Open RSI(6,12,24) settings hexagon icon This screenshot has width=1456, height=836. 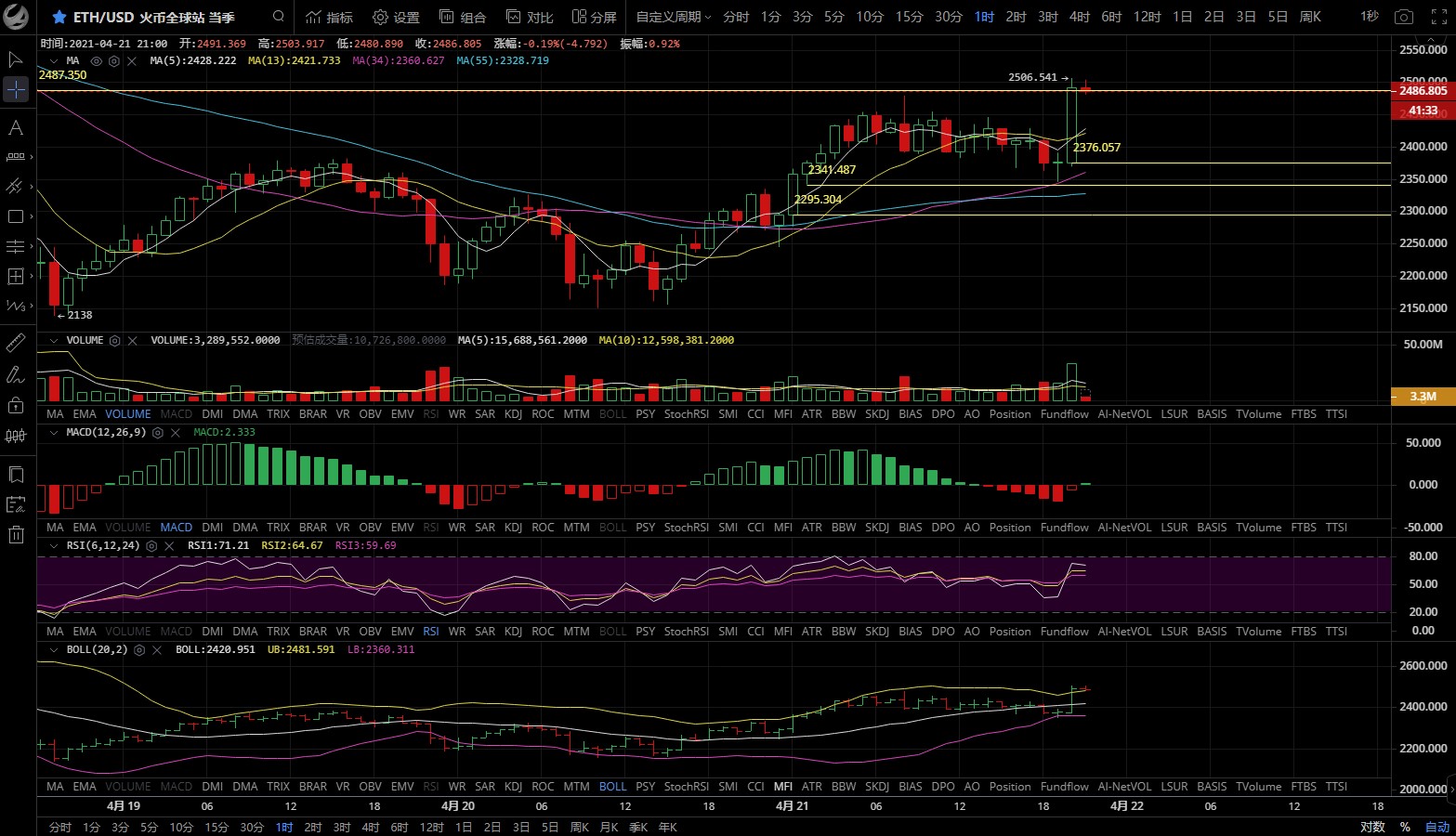[151, 546]
